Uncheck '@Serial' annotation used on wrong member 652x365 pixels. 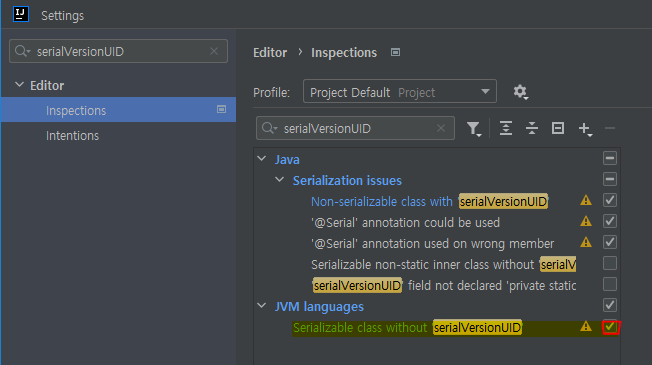610,242
